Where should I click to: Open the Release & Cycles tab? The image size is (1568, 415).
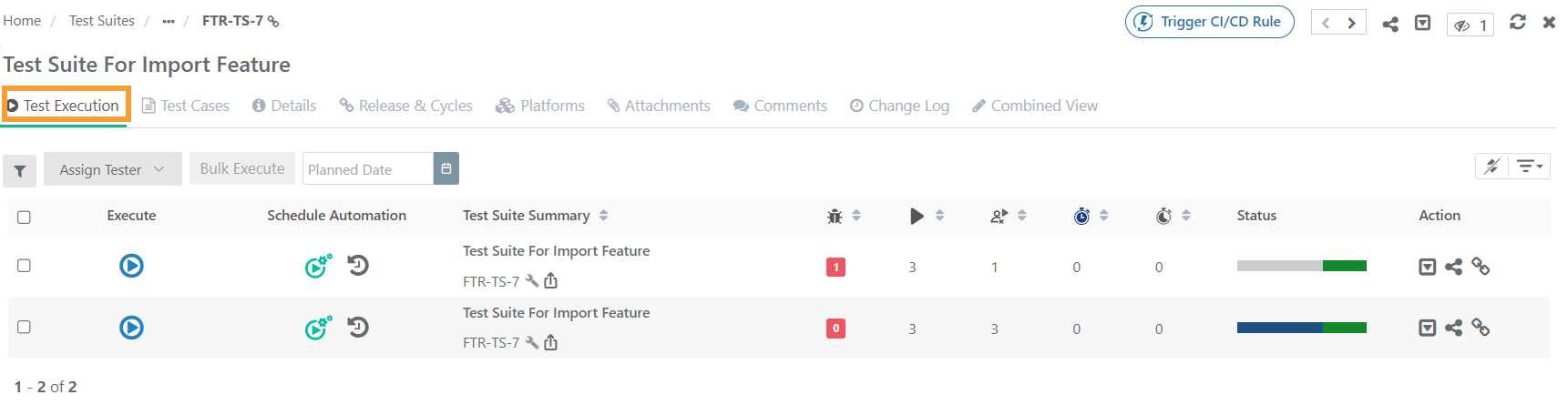click(406, 106)
